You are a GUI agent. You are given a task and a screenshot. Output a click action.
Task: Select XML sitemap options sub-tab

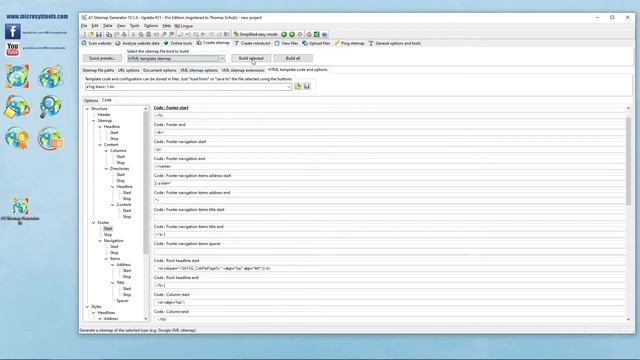[199, 70]
